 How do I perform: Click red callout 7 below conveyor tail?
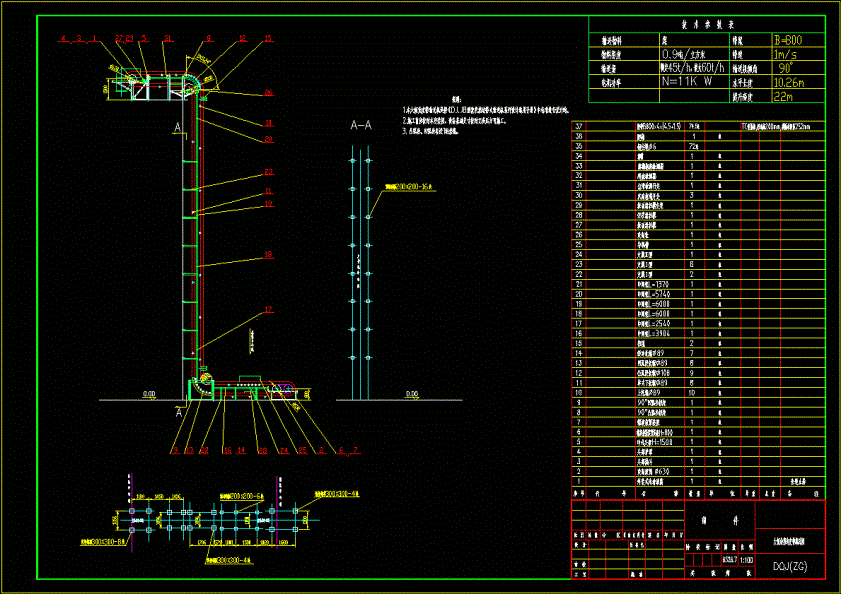pos(355,450)
